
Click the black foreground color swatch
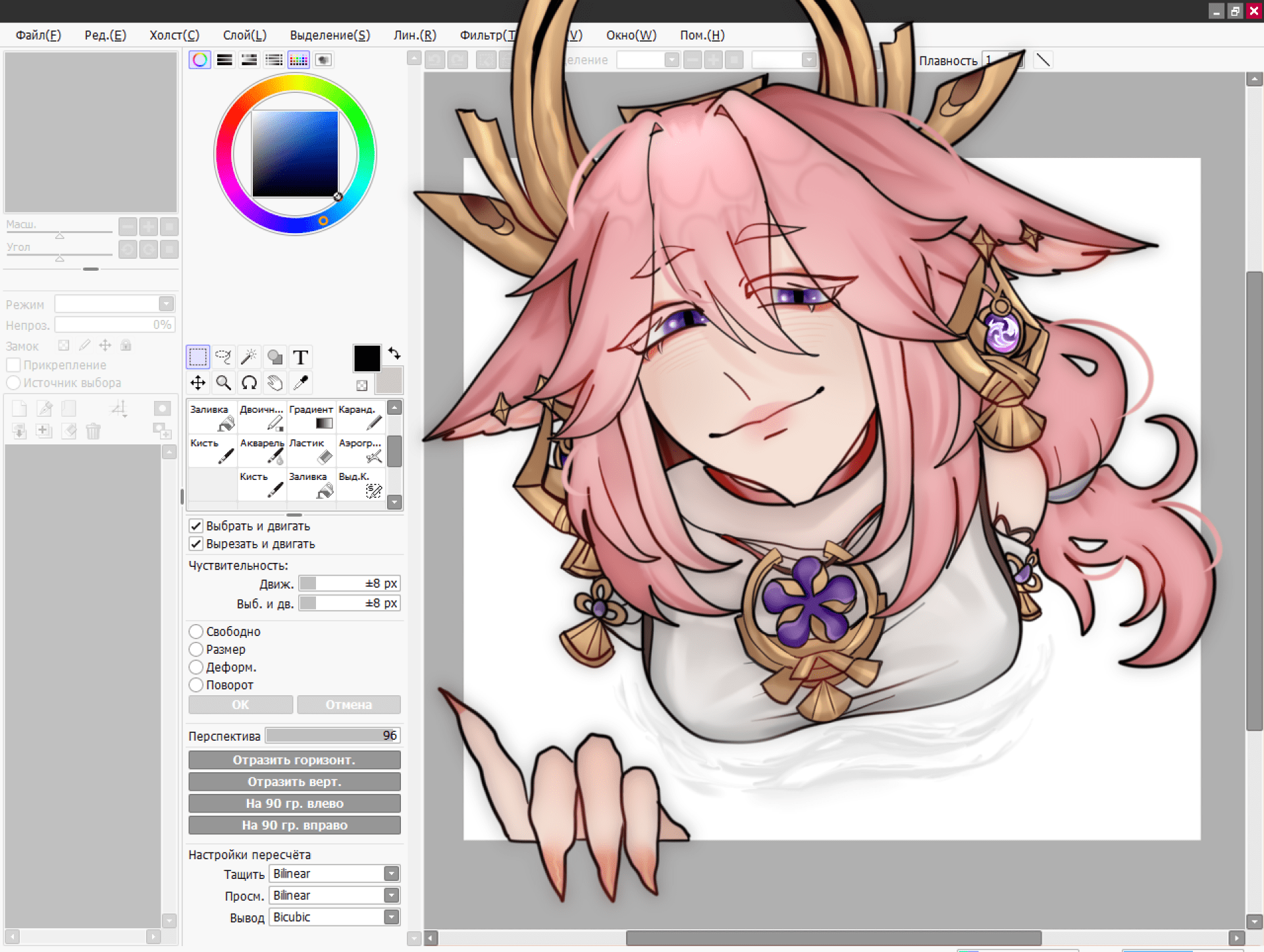[x=367, y=358]
